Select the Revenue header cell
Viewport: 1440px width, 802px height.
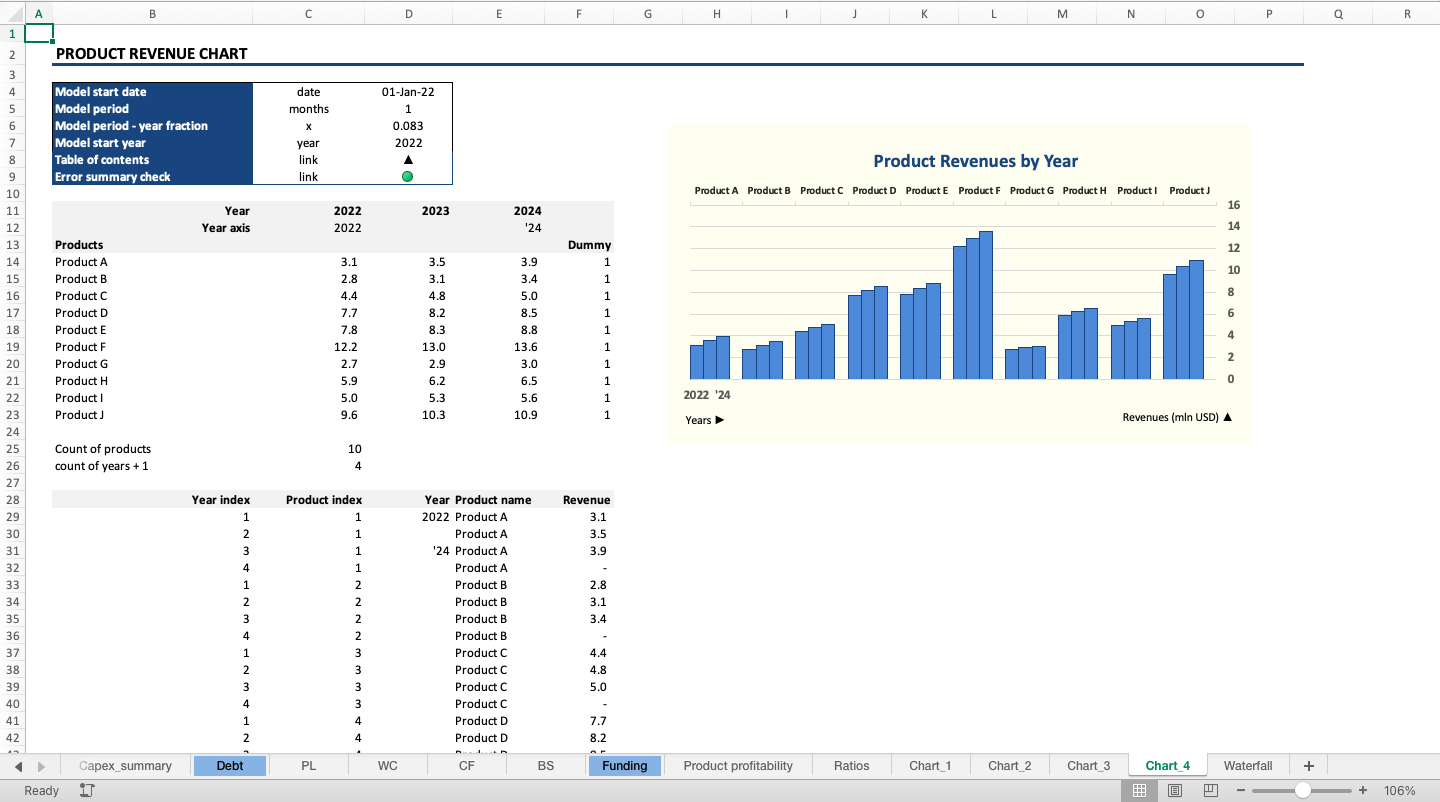tap(579, 500)
